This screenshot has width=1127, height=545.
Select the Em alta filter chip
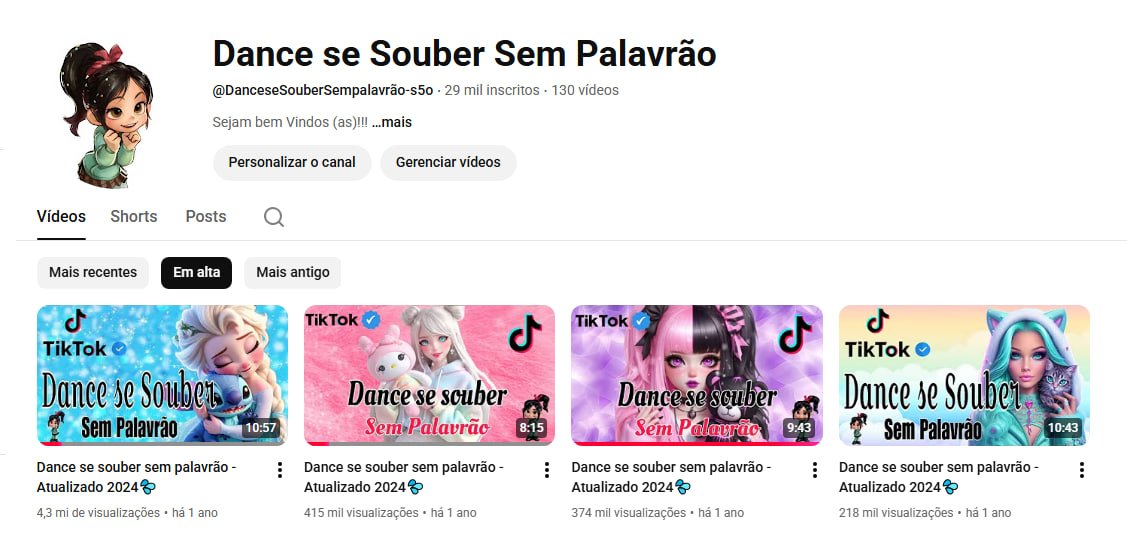pos(196,272)
